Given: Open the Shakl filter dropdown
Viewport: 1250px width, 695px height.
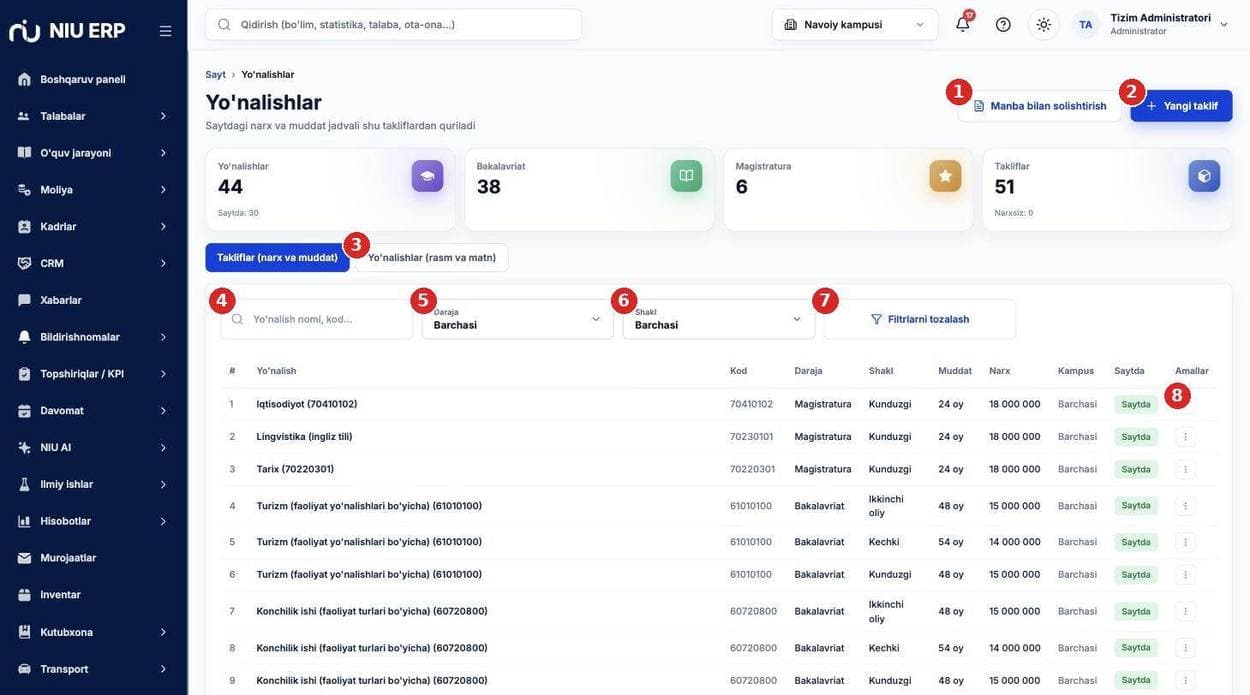Looking at the screenshot, I should tap(718, 319).
